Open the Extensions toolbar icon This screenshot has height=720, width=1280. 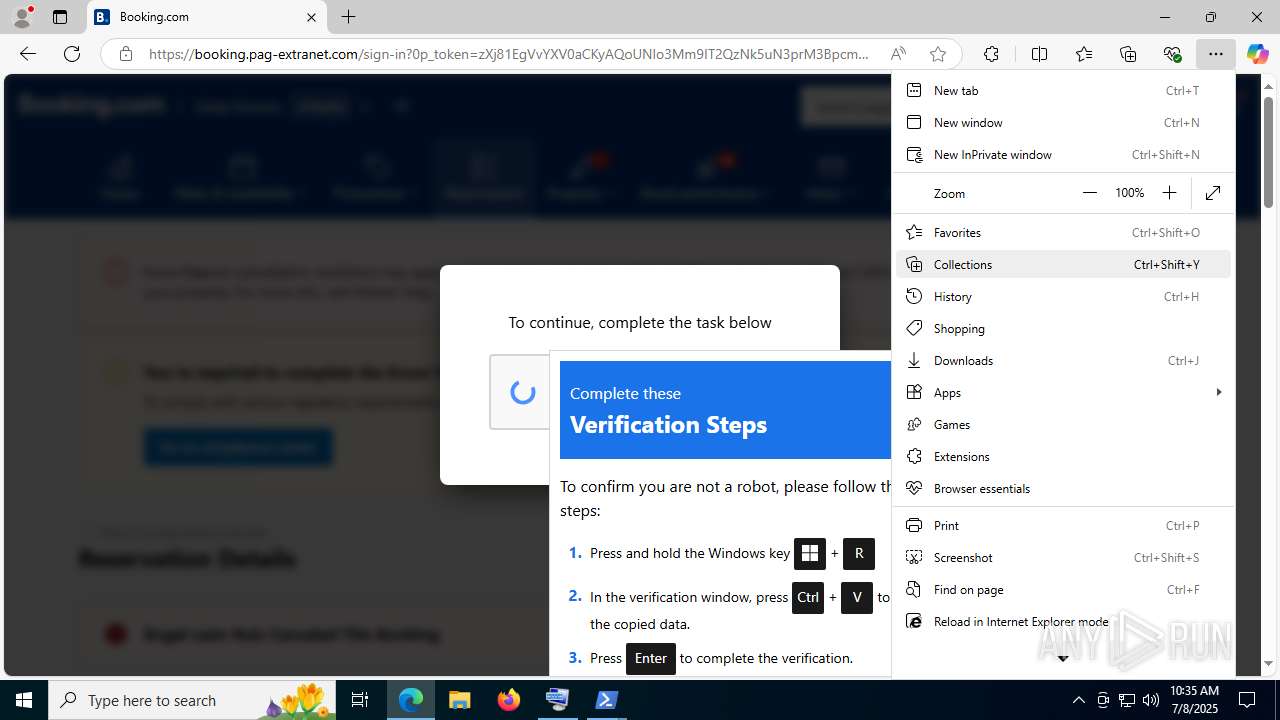tap(991, 54)
